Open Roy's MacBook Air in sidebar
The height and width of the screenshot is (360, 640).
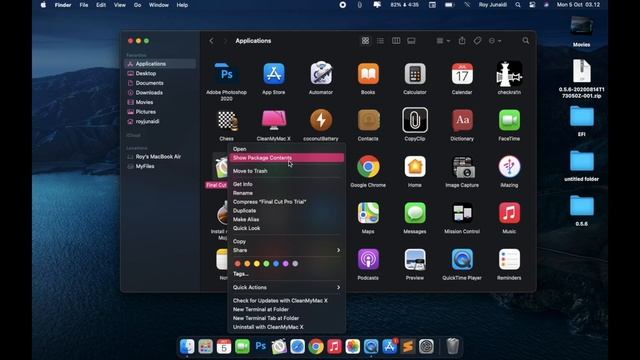pyautogui.click(x=160, y=157)
